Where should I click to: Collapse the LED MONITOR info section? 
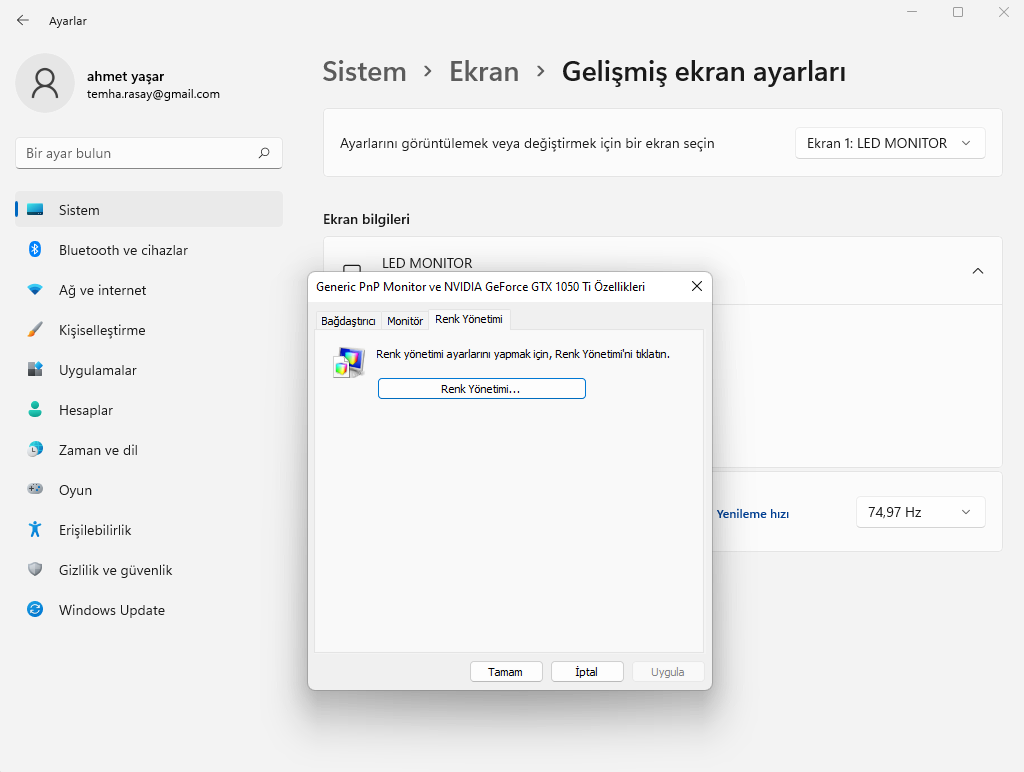tap(977, 271)
